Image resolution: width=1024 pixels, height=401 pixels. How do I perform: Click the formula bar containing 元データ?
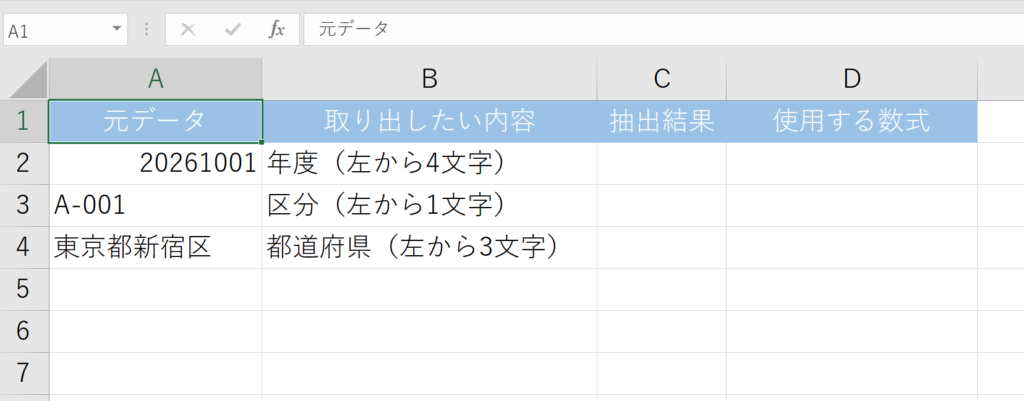click(x=660, y=30)
